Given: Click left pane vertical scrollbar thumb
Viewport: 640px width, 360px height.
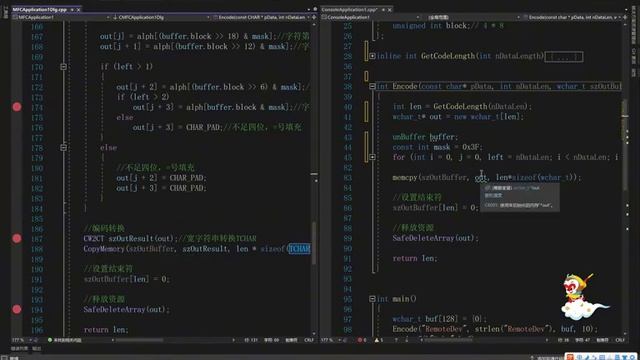Looking at the screenshot, I should tap(314, 243).
